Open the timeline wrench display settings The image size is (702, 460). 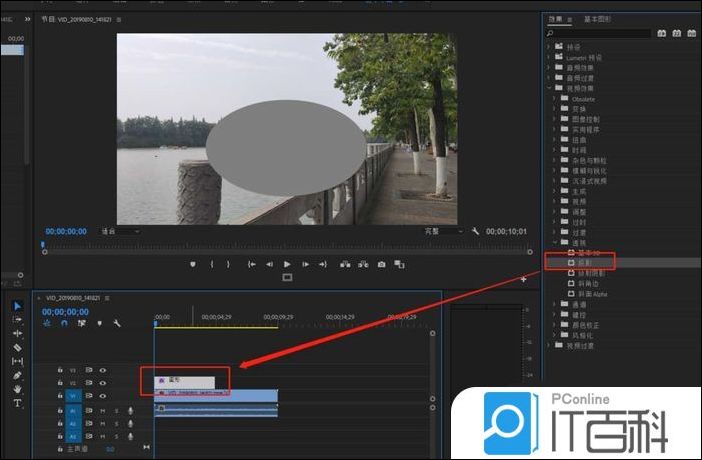click(x=117, y=323)
